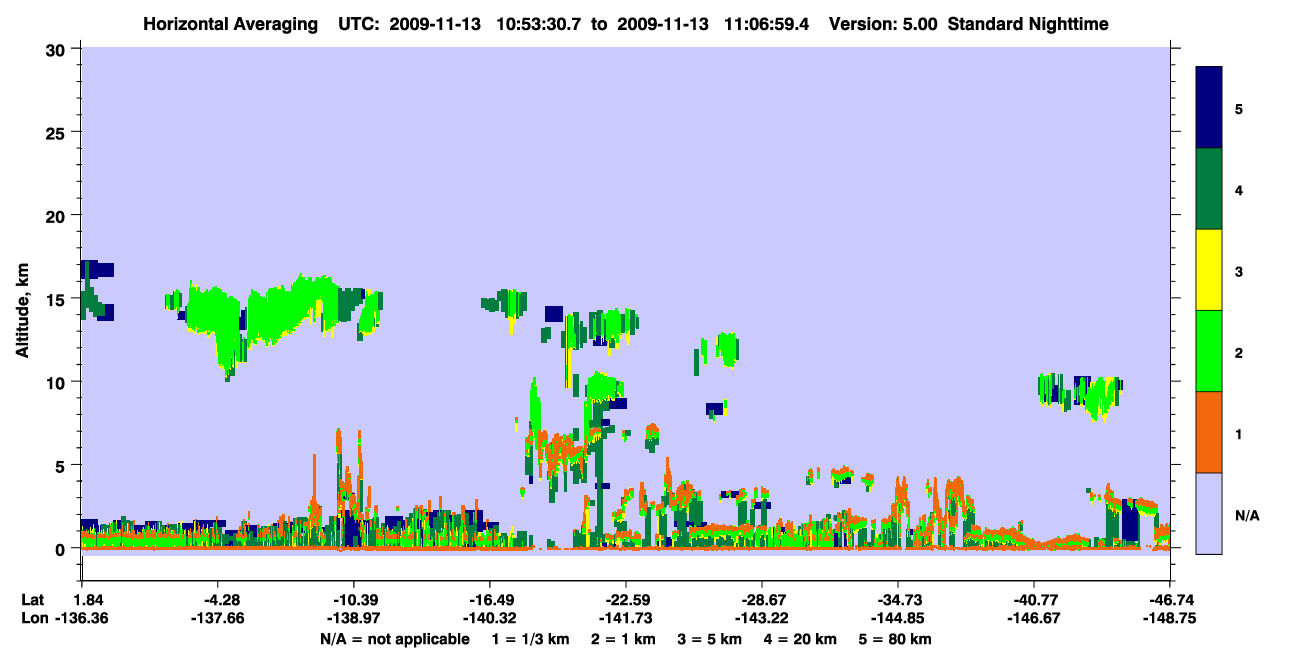Click the dark green level 4 color swatch
The height and width of the screenshot is (667, 1300).
(x=1209, y=189)
